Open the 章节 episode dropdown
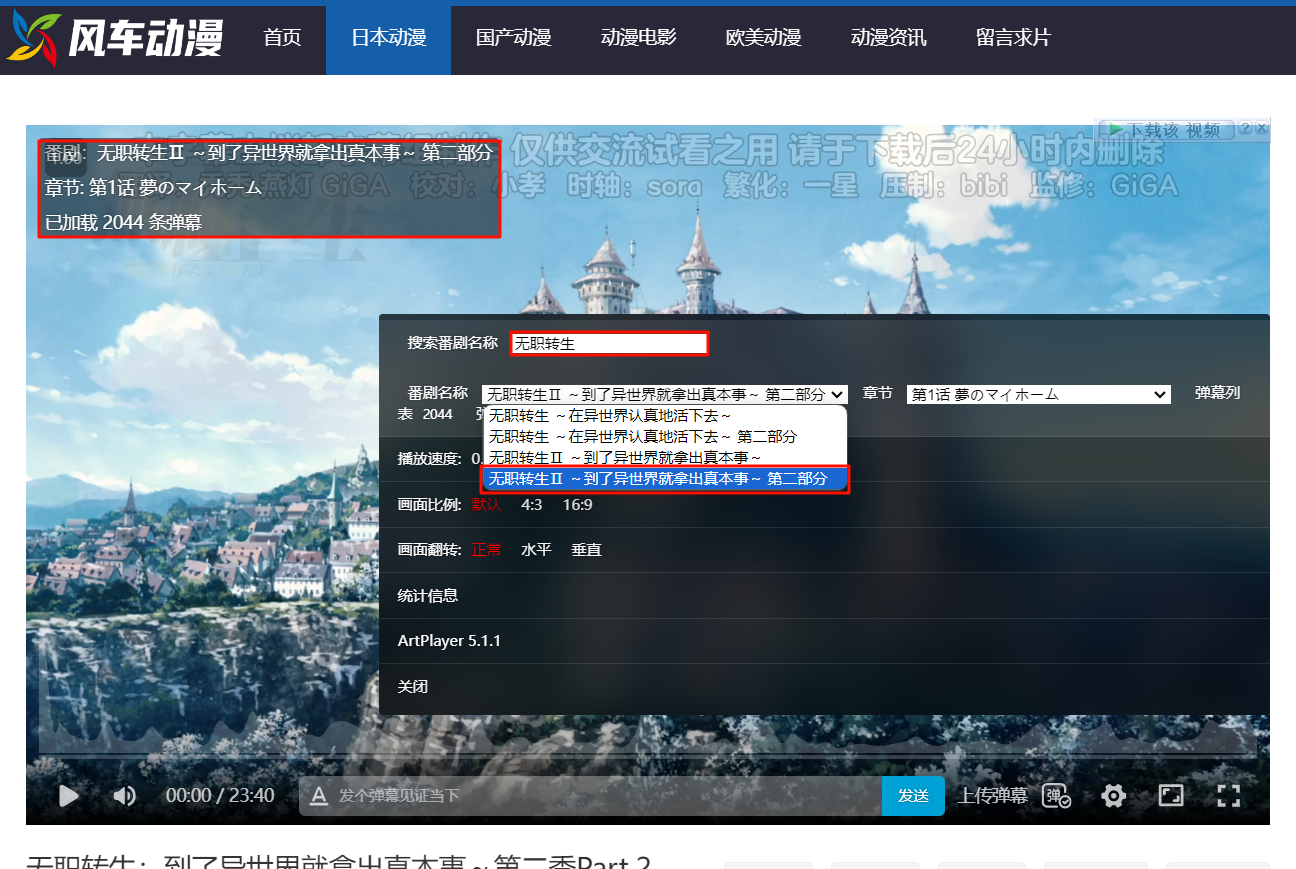The width and height of the screenshot is (1296, 869). (x=1038, y=394)
